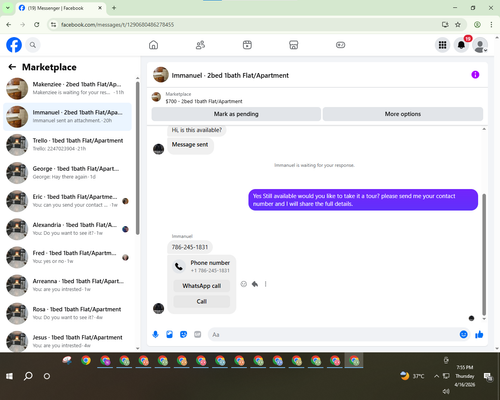Open Fred 1bed 1bath conversation
The width and height of the screenshot is (500, 400).
click(67, 257)
